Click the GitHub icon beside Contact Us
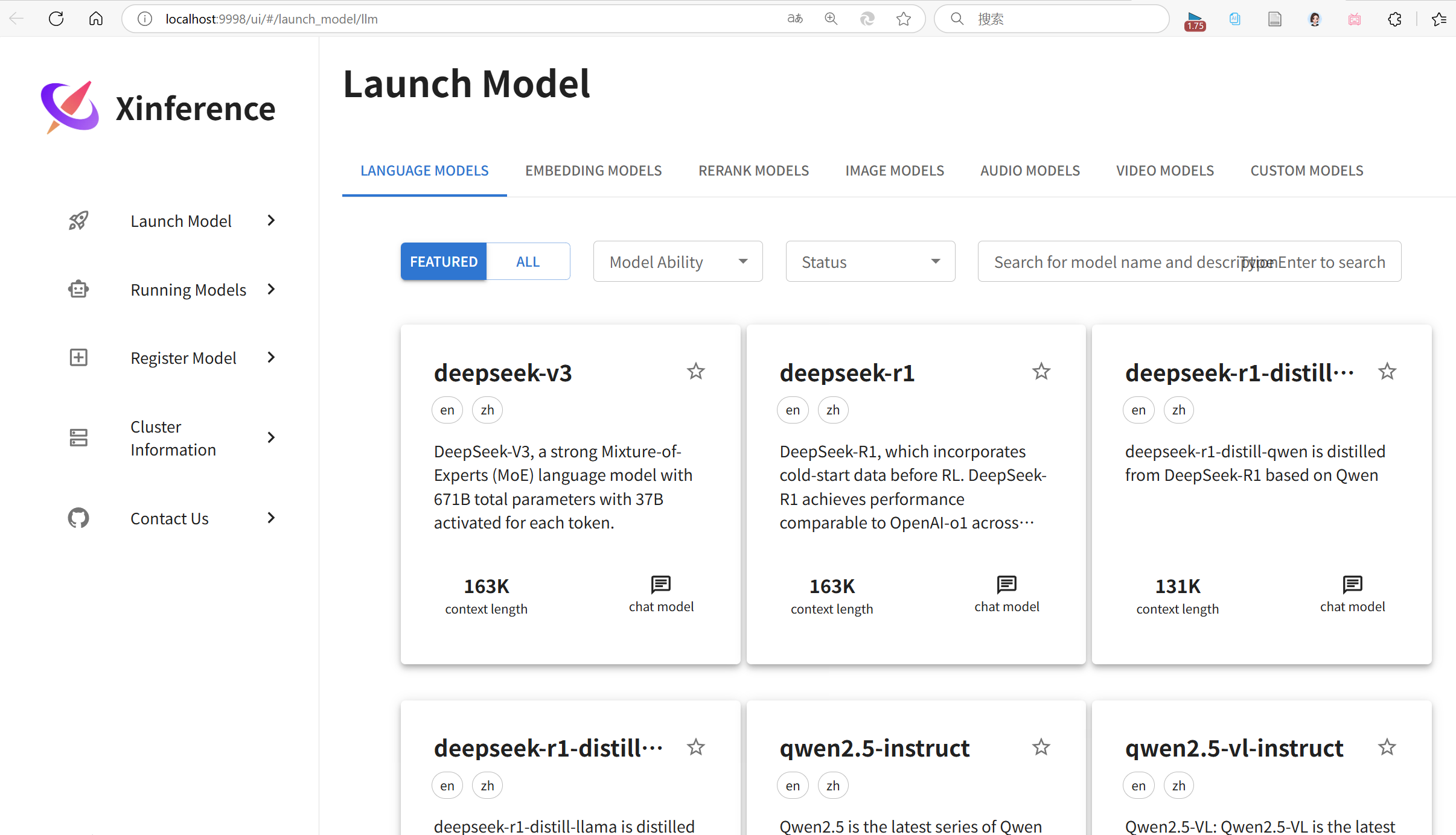The width and height of the screenshot is (1456, 835). [78, 518]
